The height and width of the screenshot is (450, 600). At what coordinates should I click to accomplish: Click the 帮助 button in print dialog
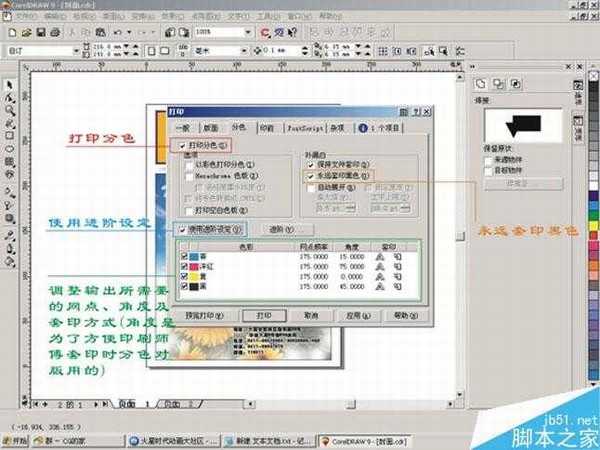(x=406, y=316)
